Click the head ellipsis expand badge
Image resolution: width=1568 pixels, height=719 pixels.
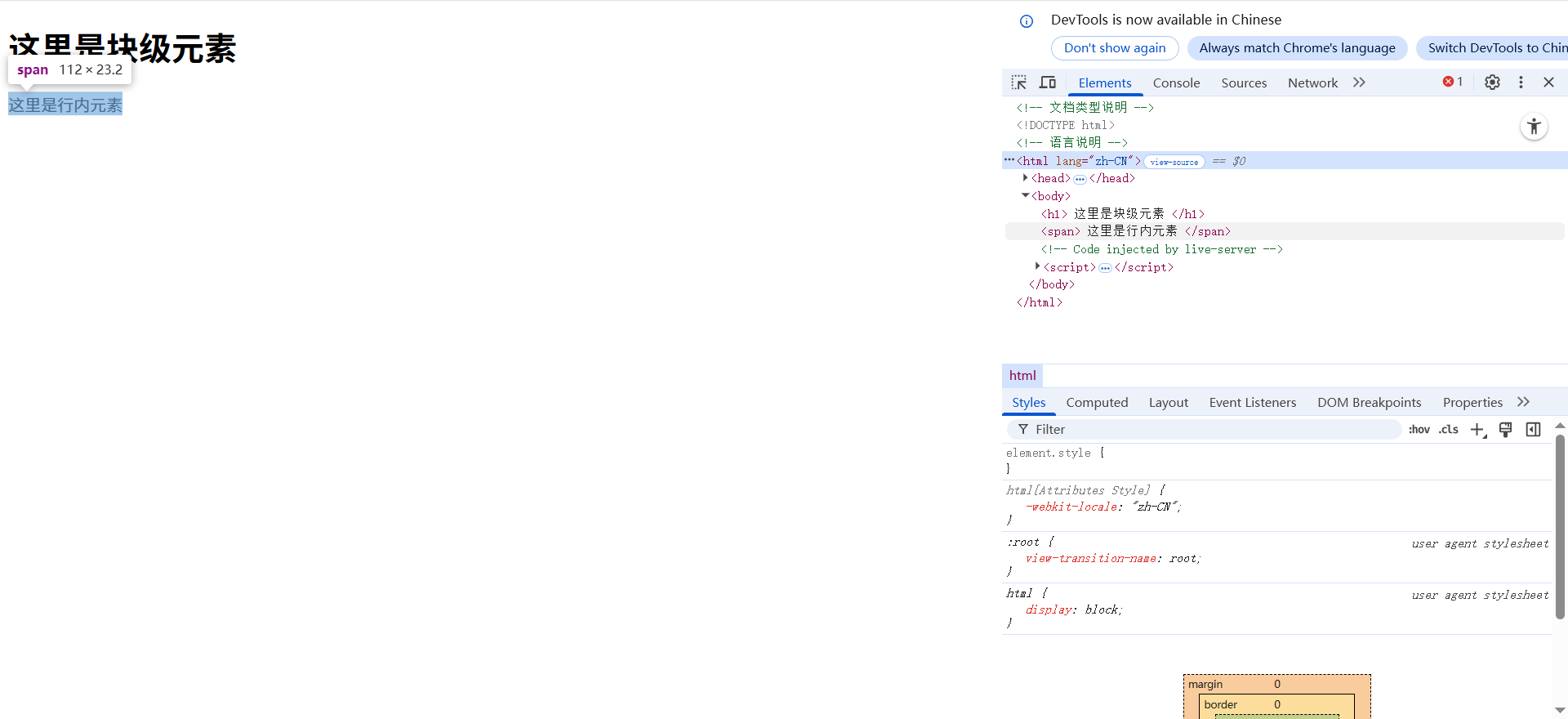1080,179
